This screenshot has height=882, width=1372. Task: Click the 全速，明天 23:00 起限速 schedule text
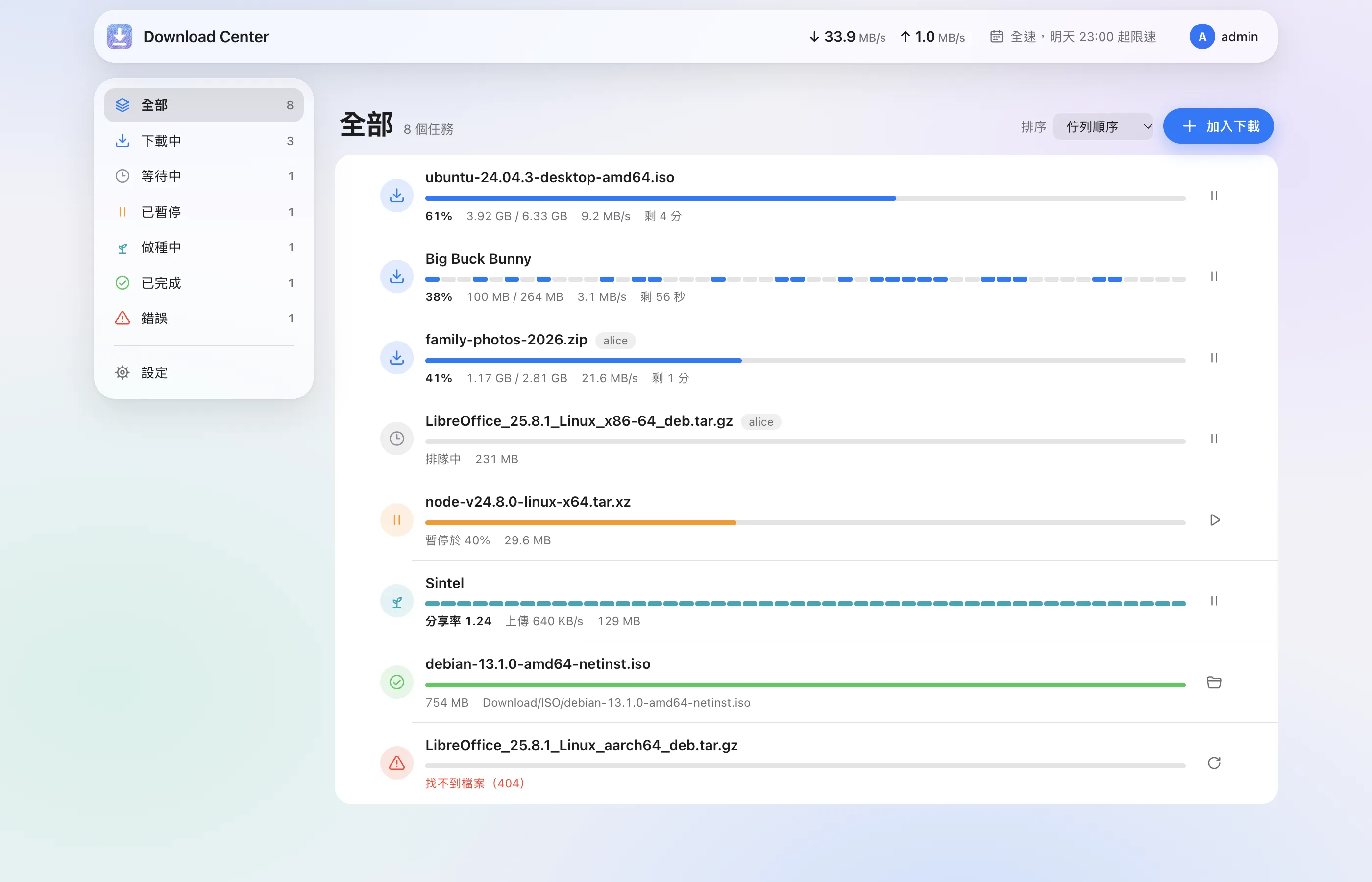pos(1083,37)
